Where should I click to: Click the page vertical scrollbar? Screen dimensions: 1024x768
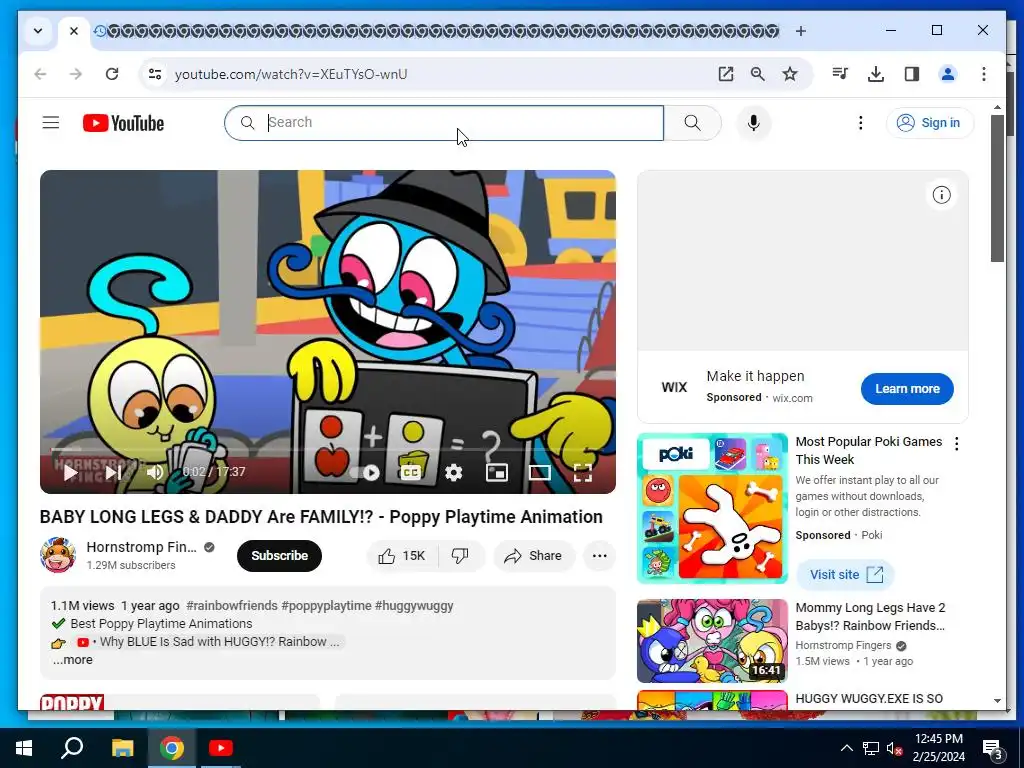click(x=997, y=188)
